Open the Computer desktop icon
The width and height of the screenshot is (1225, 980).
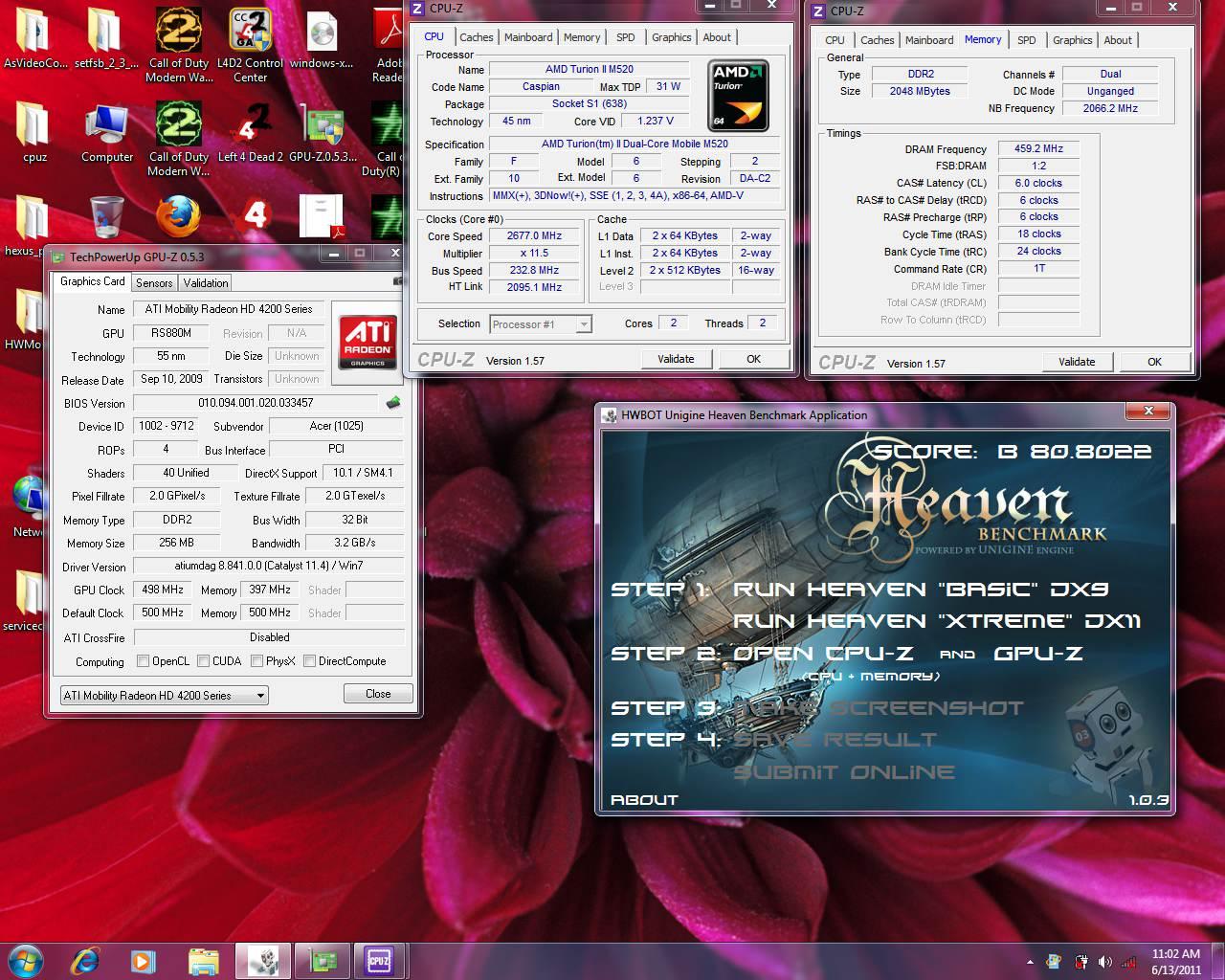click(x=107, y=132)
